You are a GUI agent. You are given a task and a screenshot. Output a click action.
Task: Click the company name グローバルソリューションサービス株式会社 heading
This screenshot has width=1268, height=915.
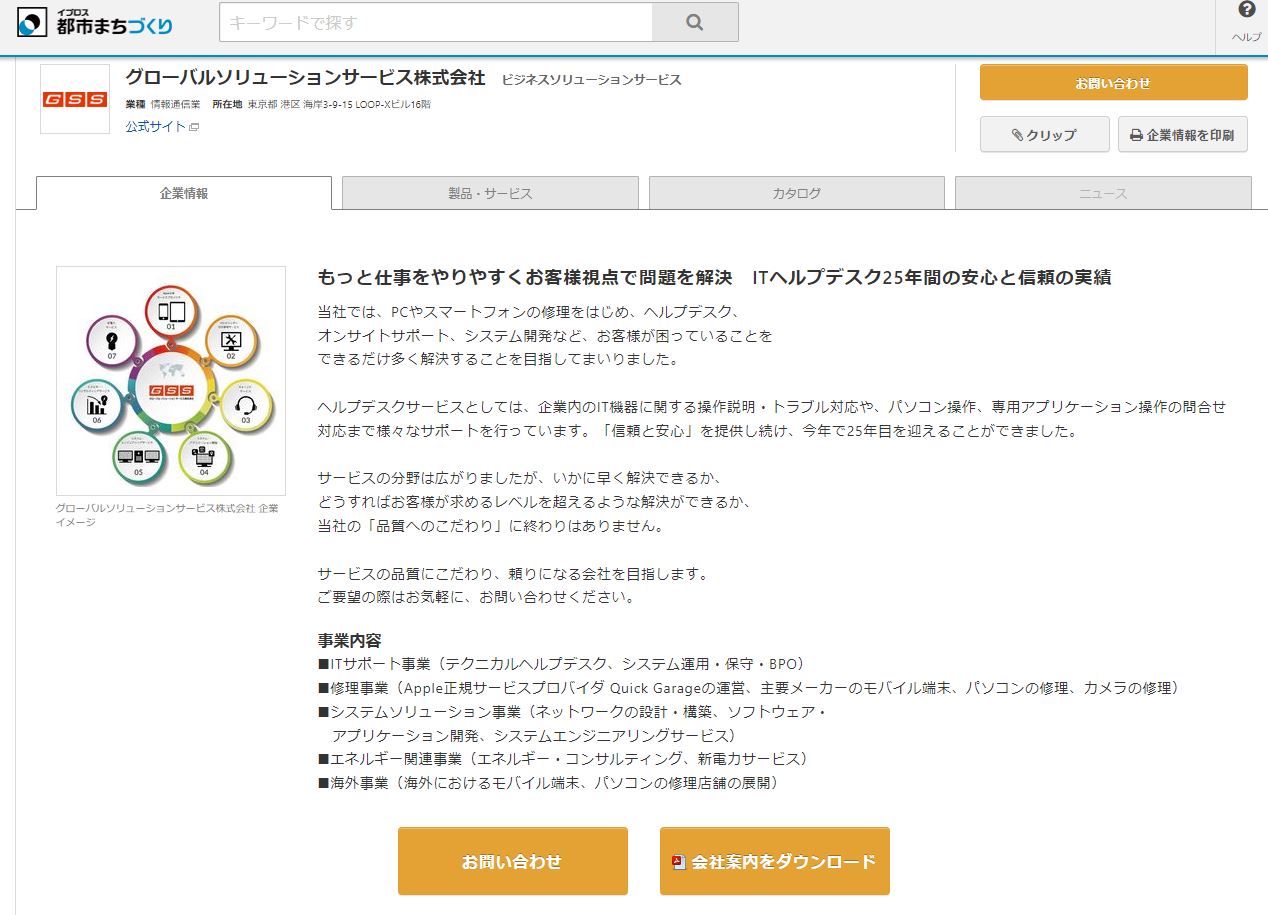(305, 78)
